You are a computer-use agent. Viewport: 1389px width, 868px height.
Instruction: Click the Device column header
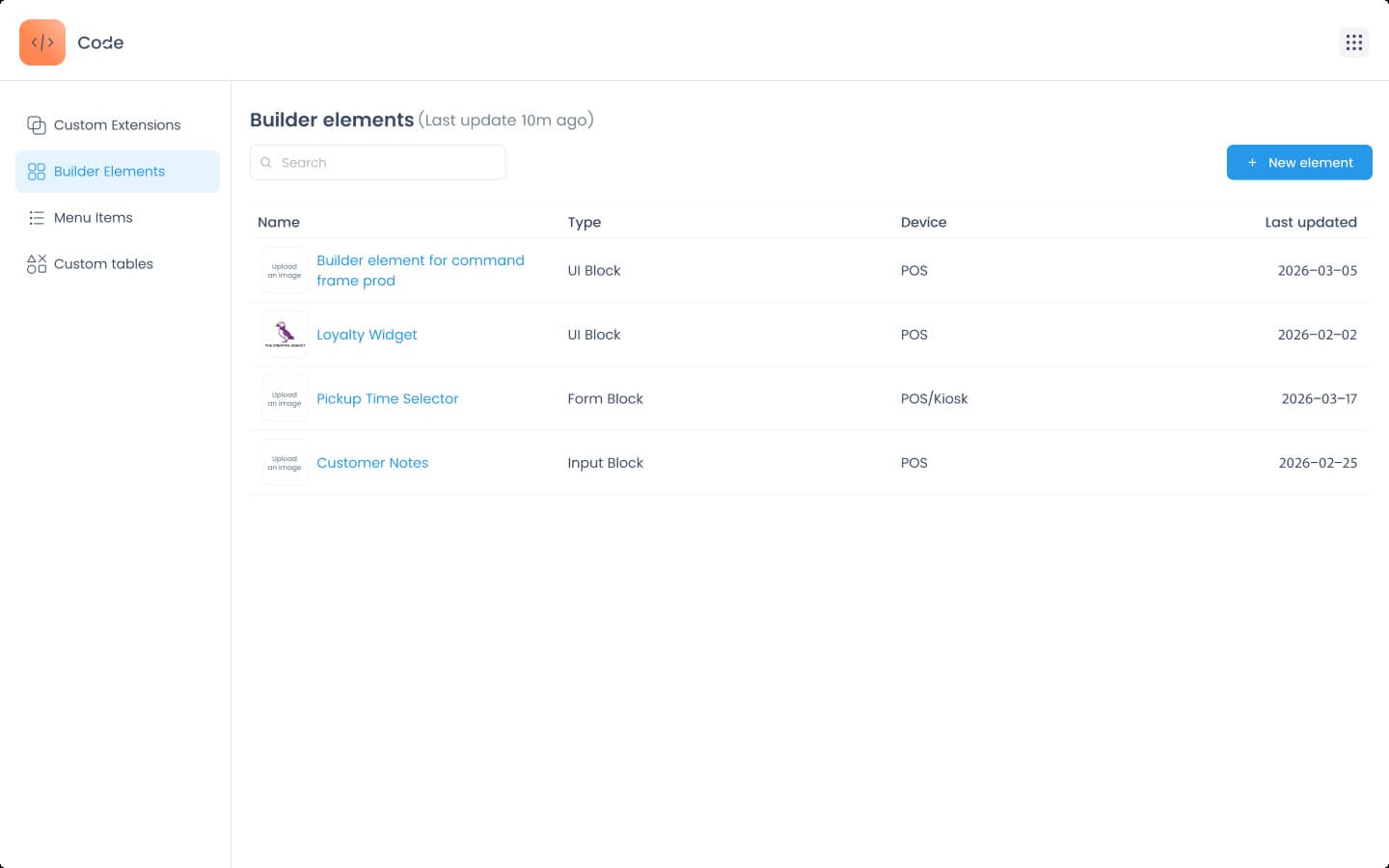click(923, 222)
